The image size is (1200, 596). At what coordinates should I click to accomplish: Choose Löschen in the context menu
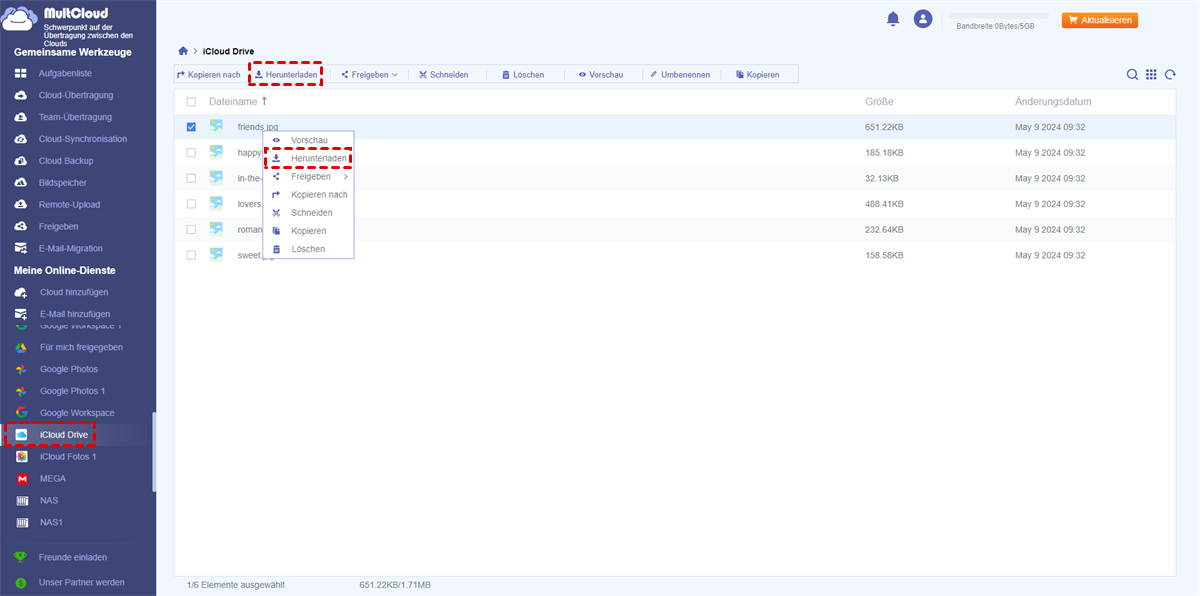(308, 249)
